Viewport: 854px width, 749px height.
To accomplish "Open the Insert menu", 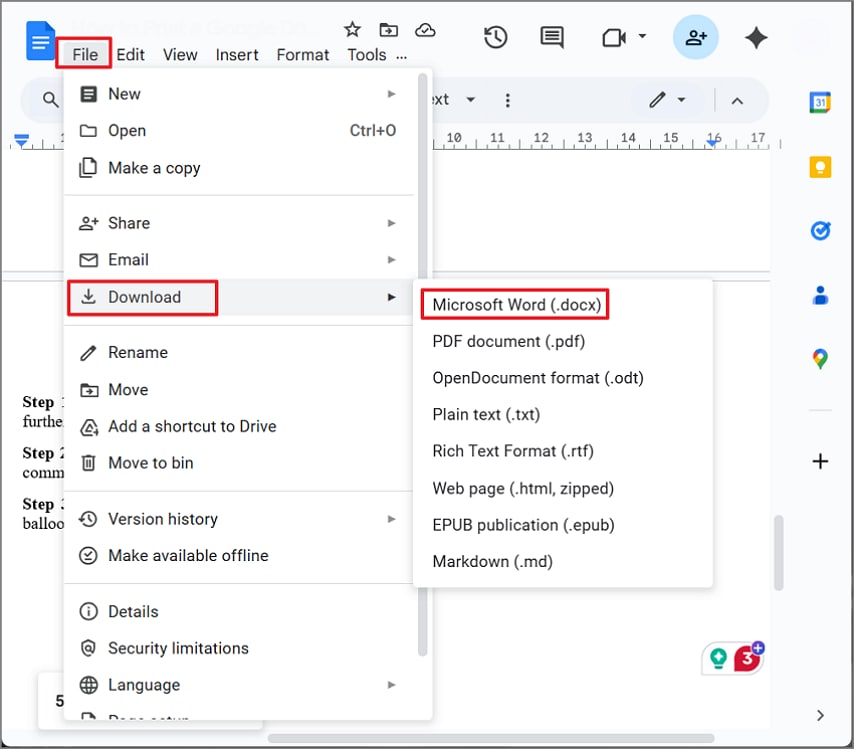I will tap(237, 55).
